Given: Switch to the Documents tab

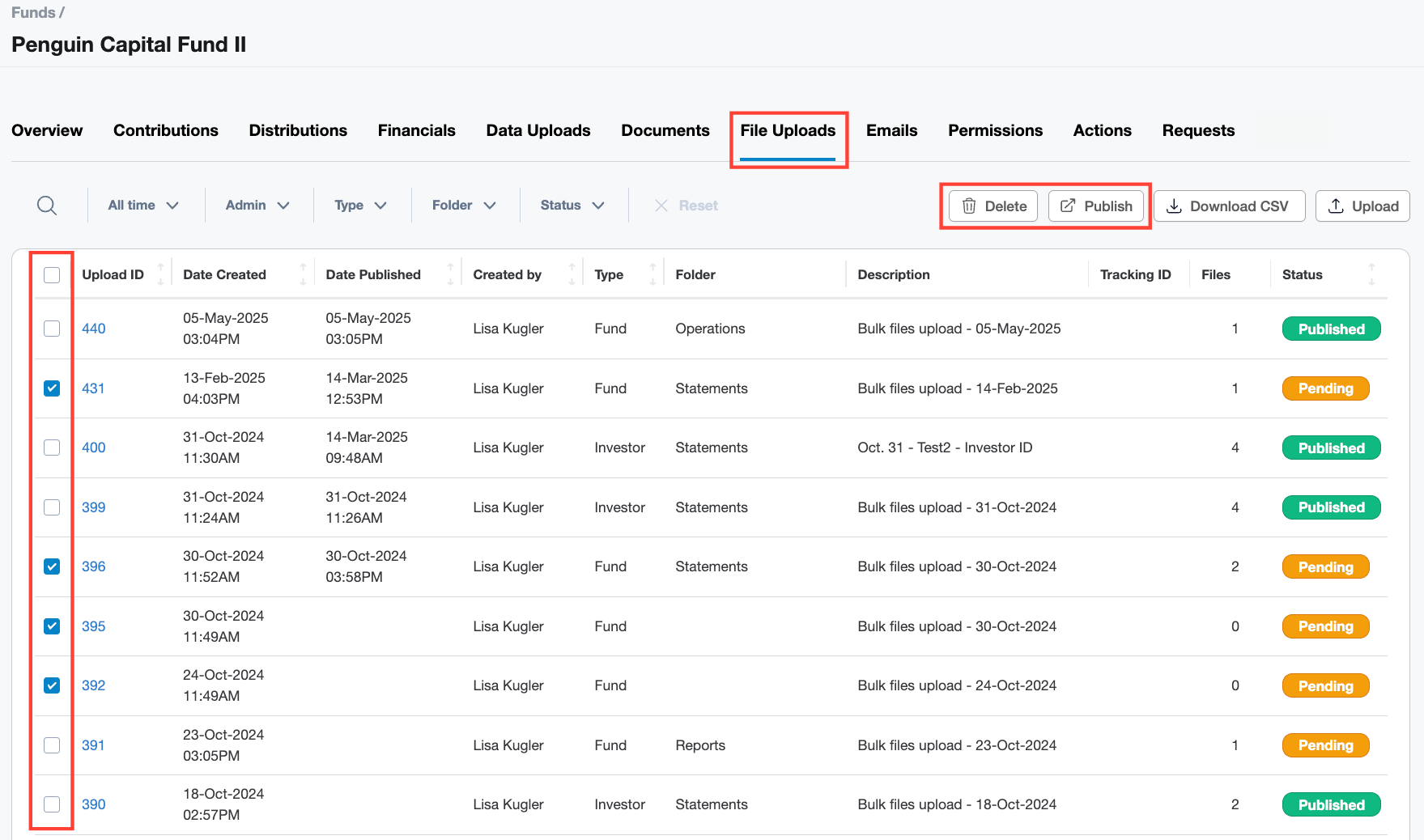Looking at the screenshot, I should tap(665, 130).
